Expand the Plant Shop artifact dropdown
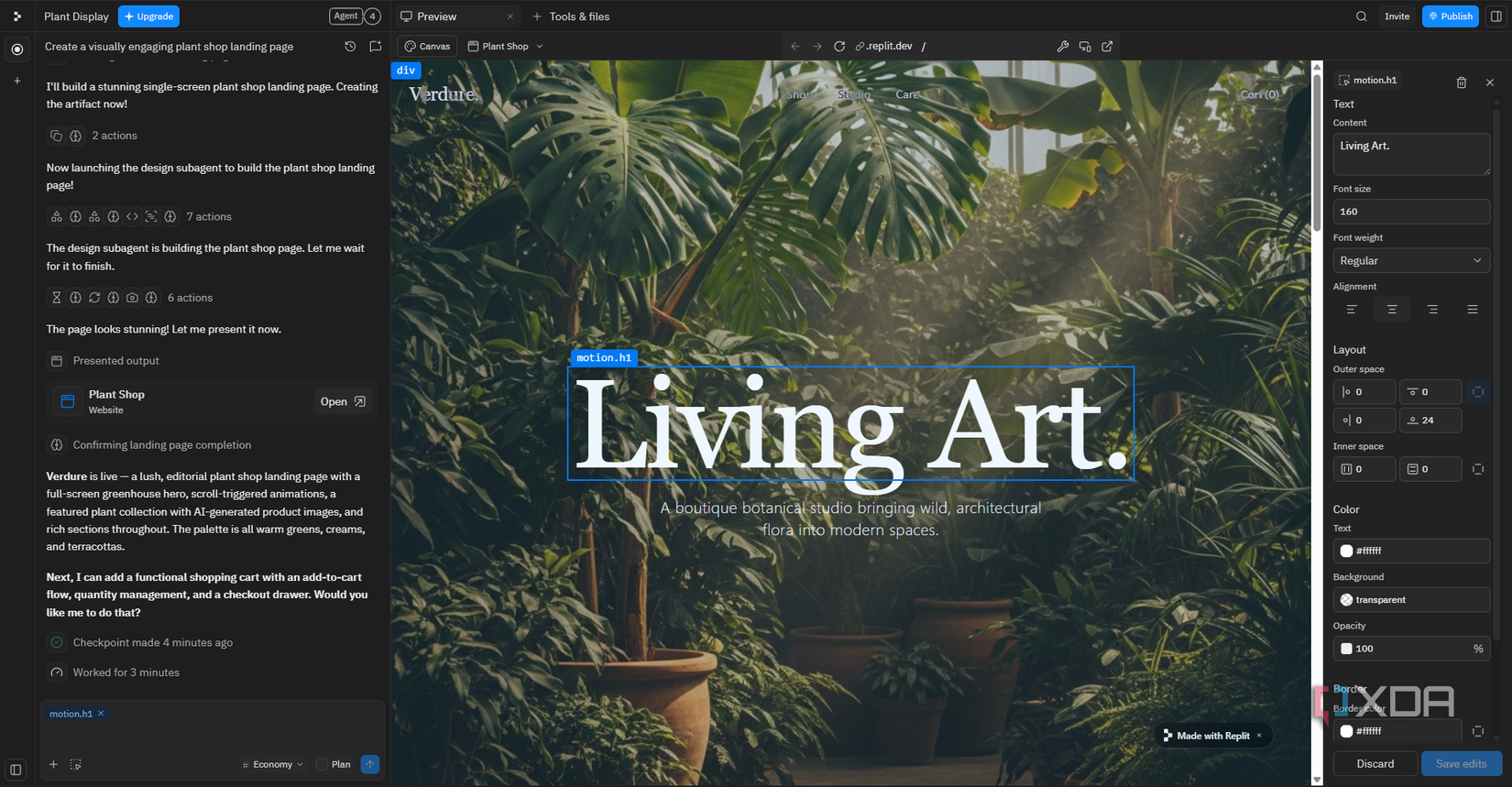Screen dimensions: 1512x787 [506, 46]
